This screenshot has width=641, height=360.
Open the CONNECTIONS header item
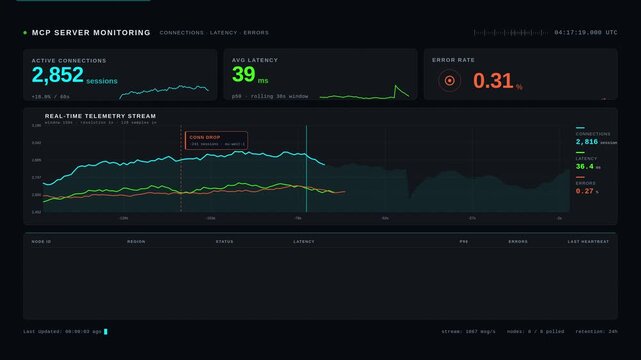[x=182, y=33]
